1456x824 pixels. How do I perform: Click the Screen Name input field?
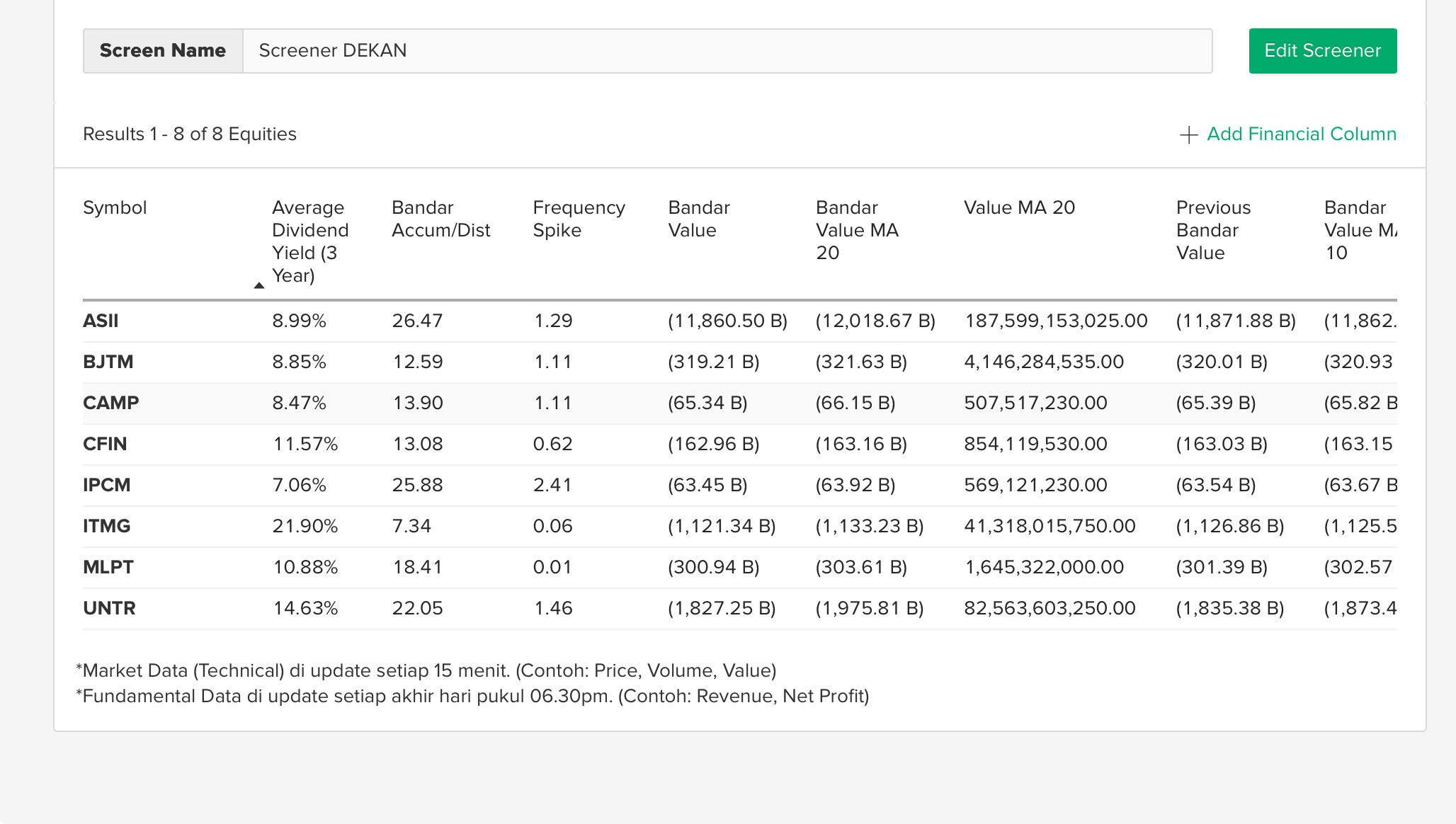[x=727, y=51]
